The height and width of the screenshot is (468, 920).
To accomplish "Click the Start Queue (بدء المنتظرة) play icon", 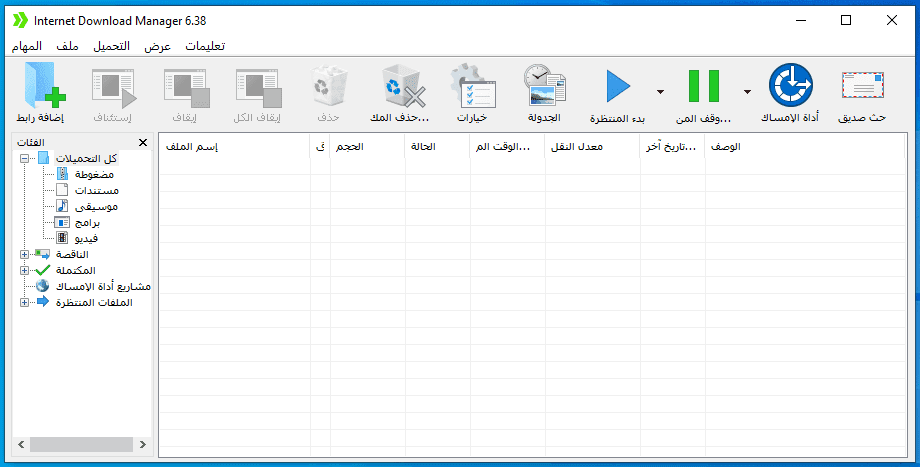I will [x=618, y=86].
